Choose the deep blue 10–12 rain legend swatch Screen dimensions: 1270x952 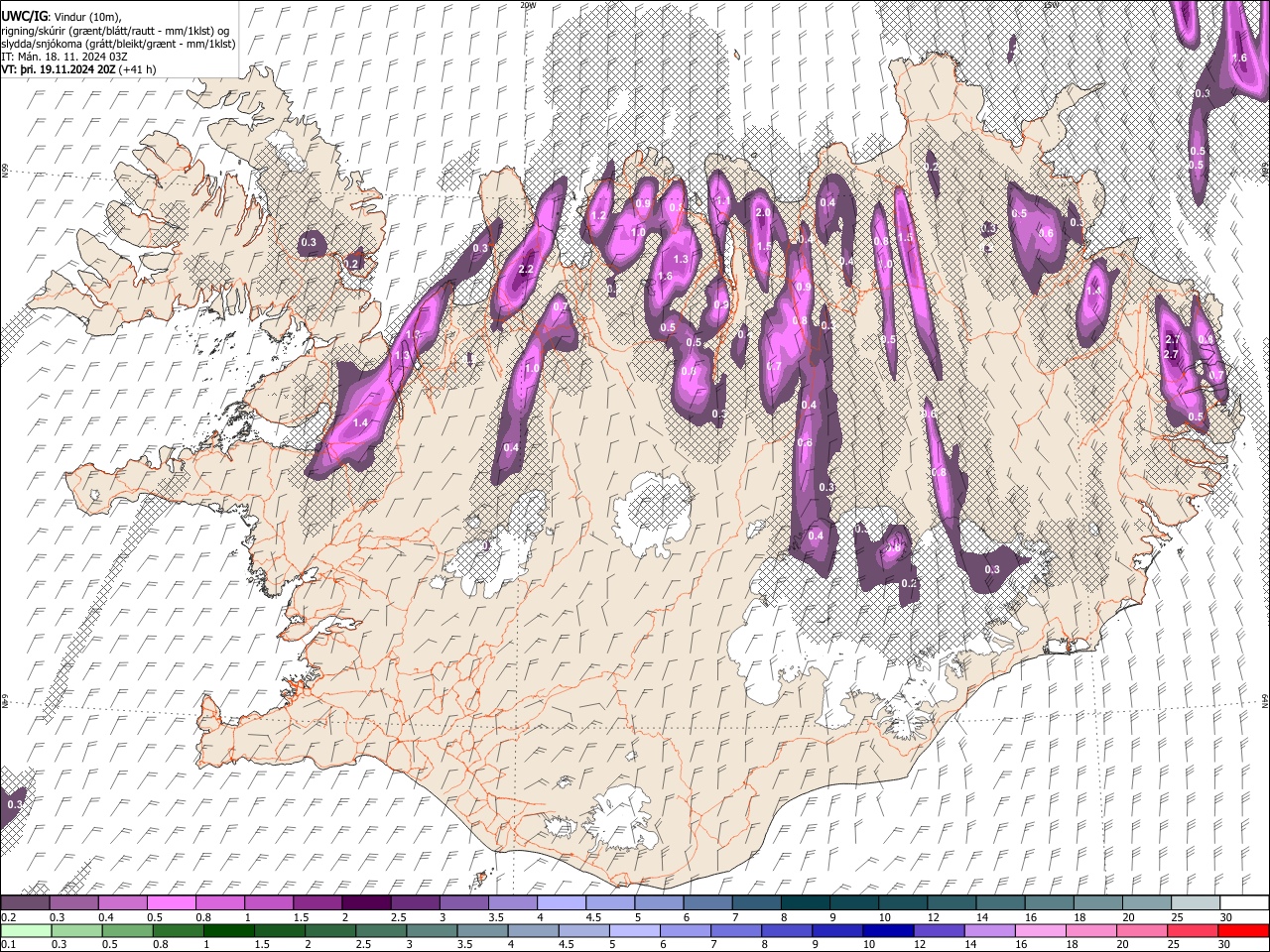coord(888,930)
